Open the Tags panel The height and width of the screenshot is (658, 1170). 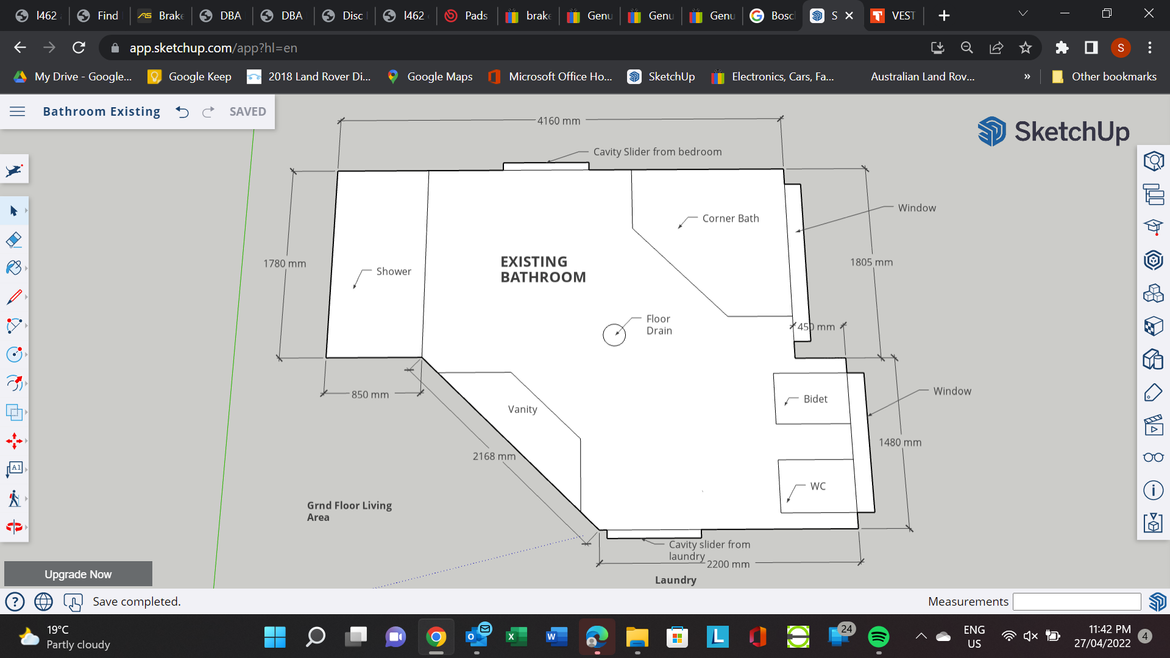1153,392
